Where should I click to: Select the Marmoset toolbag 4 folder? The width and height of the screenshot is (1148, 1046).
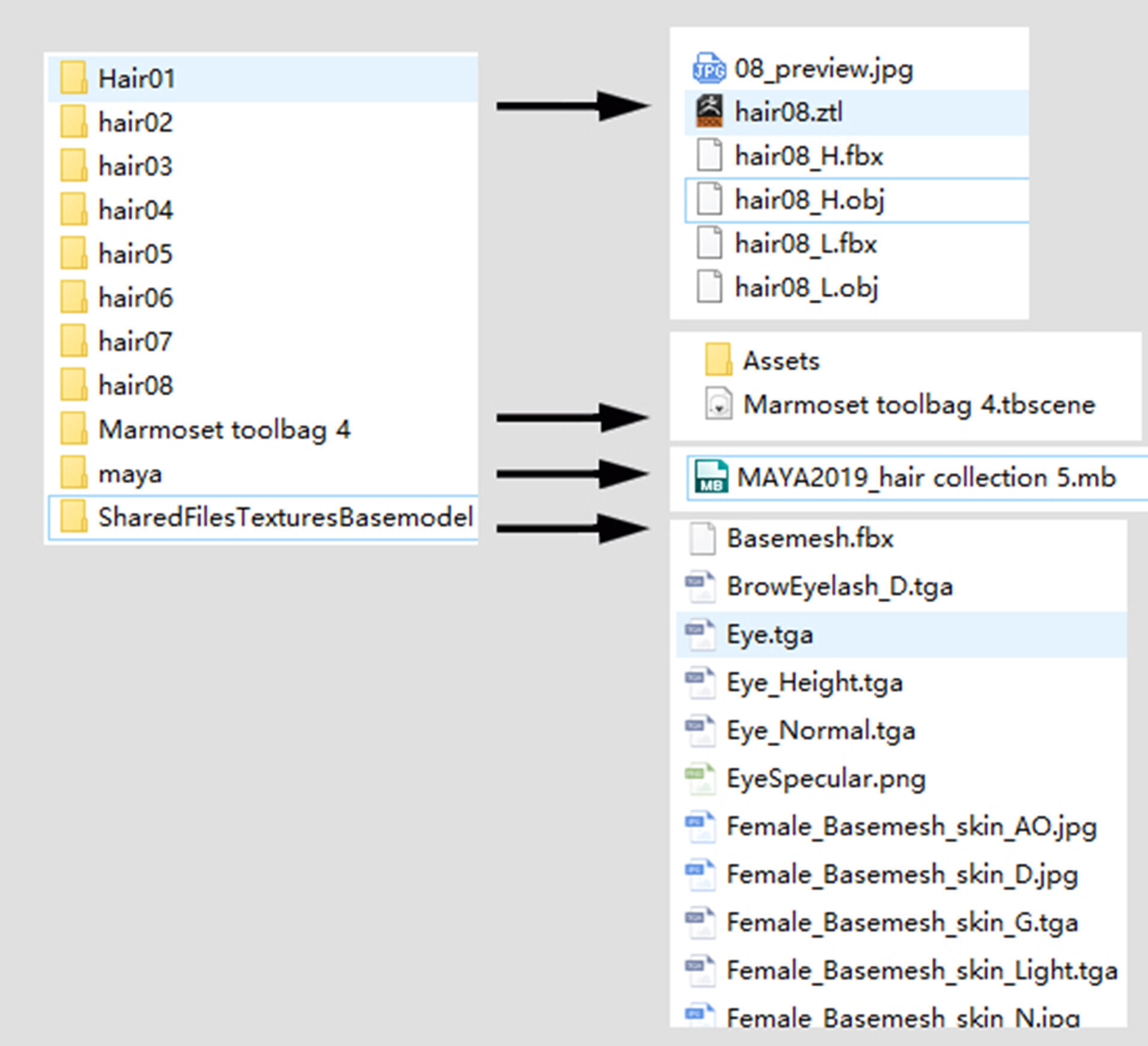click(x=224, y=430)
